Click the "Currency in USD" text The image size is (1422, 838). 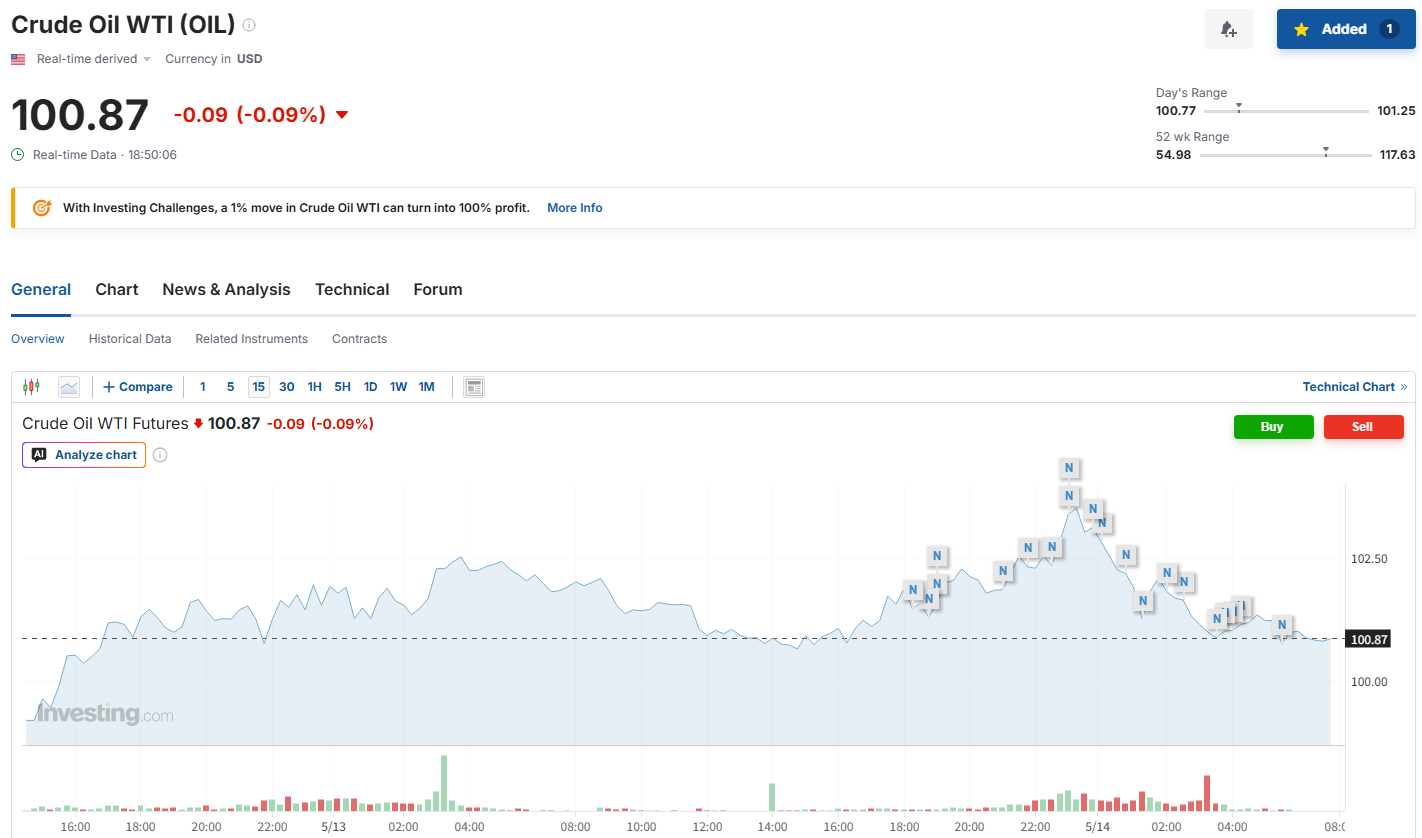tap(214, 59)
